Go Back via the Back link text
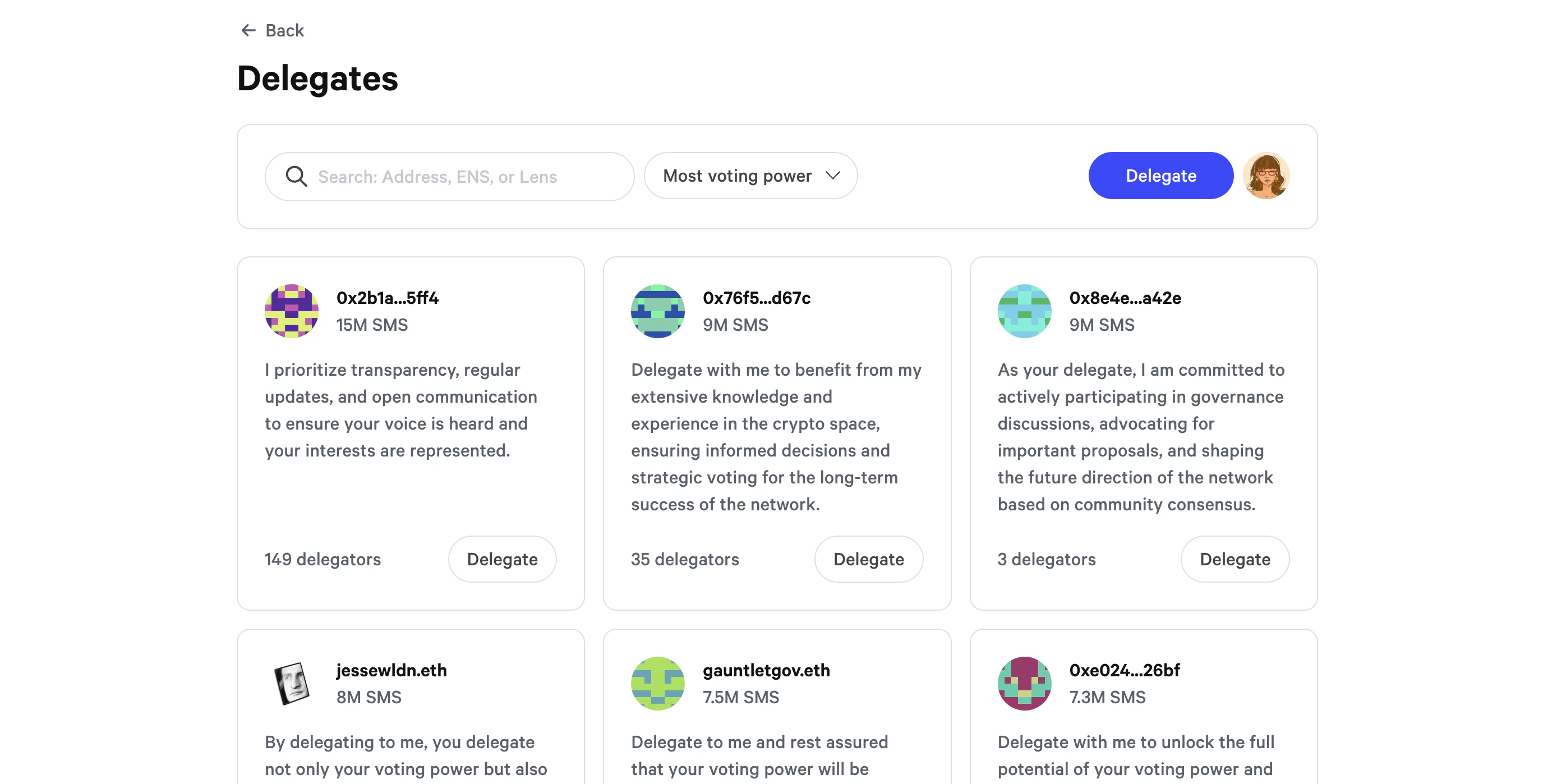This screenshot has width=1557, height=784. pyautogui.click(x=285, y=30)
